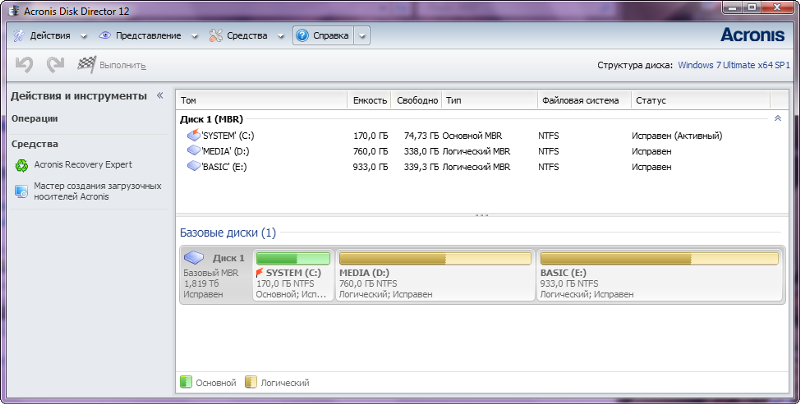
Task: Click the bootable media builder icon
Action: tap(21, 191)
